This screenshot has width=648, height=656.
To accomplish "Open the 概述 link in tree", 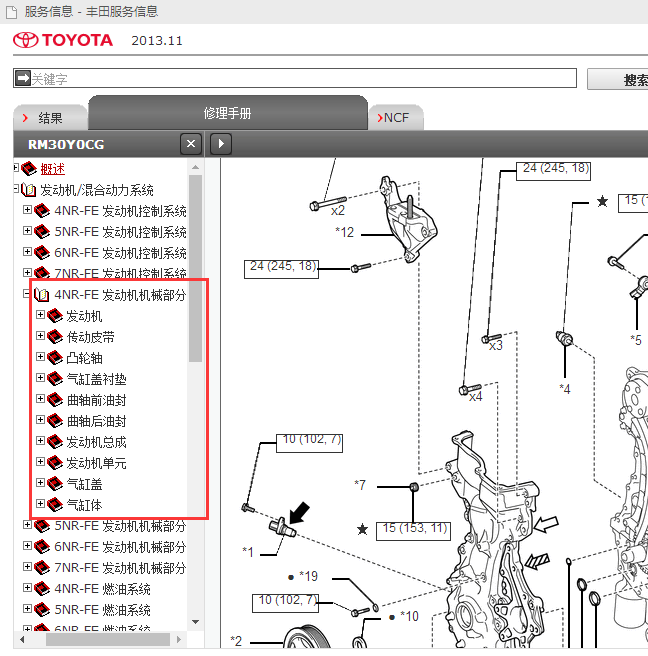I will 52,169.
